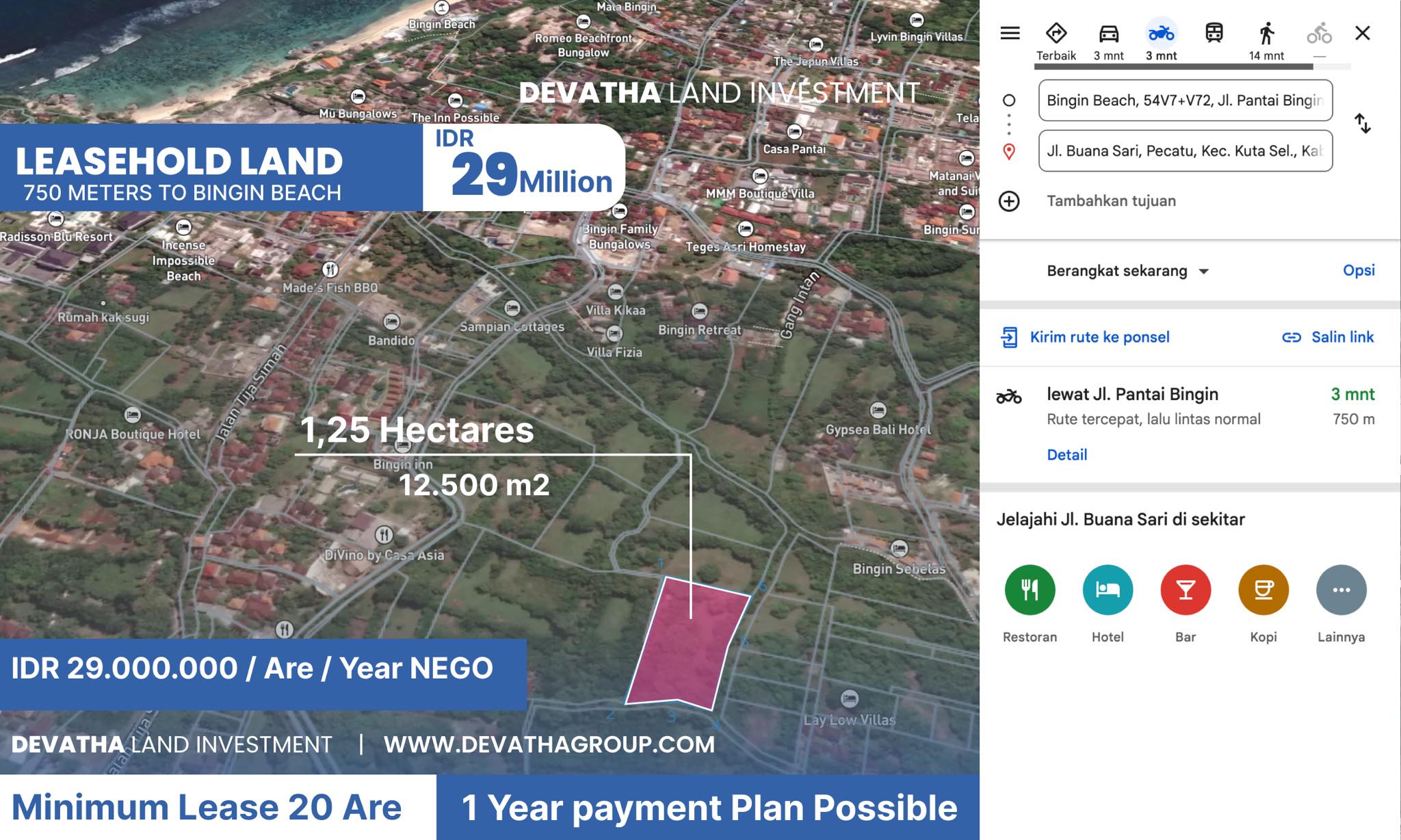Select the motorcycle travel mode icon
The image size is (1401, 840).
coord(1161,34)
